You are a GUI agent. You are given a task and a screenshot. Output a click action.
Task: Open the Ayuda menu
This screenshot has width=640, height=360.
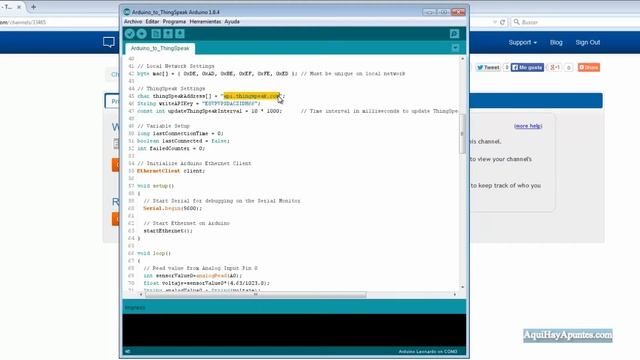[x=232, y=22]
